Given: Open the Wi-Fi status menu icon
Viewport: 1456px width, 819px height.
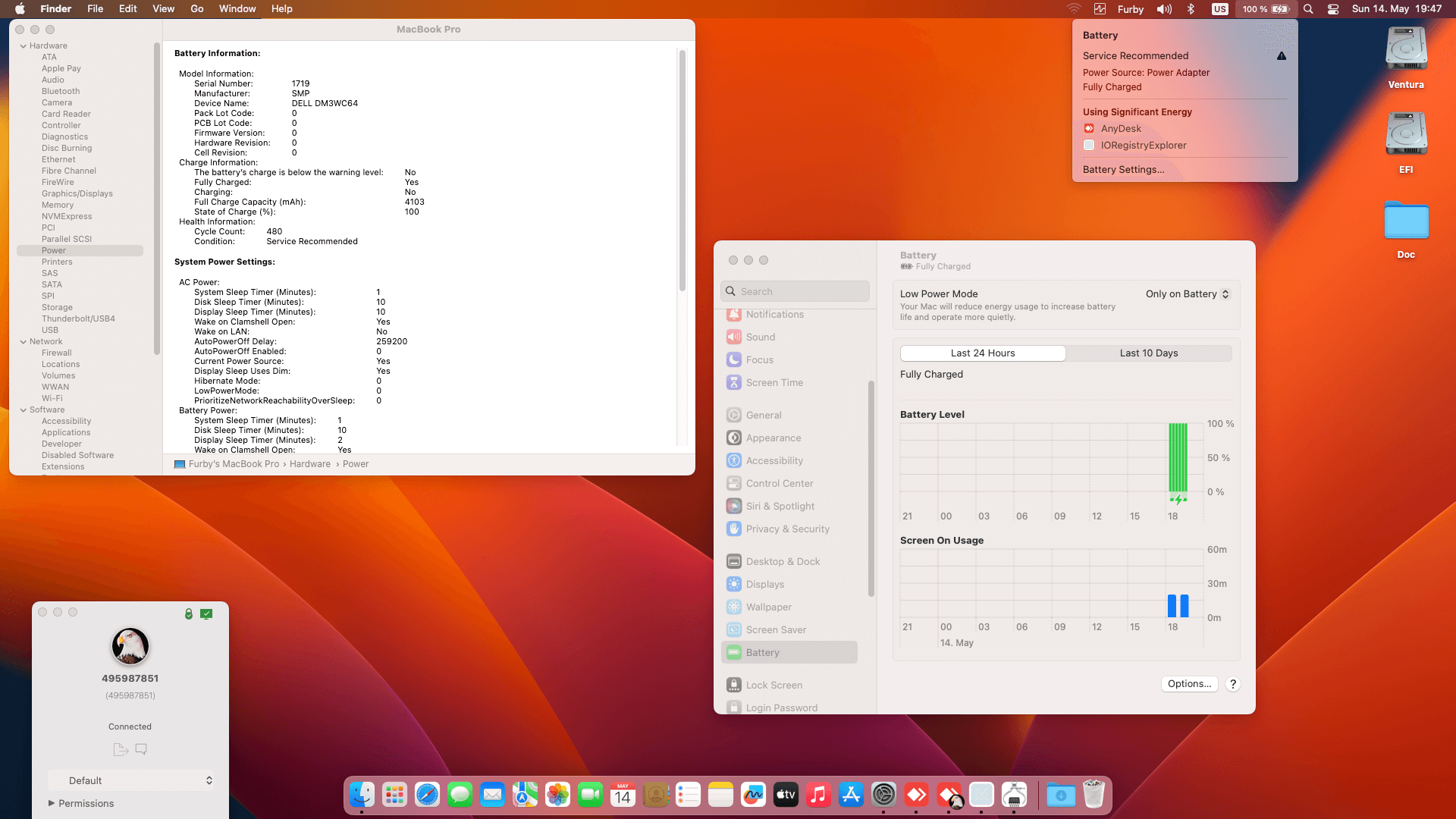Looking at the screenshot, I should [1074, 9].
